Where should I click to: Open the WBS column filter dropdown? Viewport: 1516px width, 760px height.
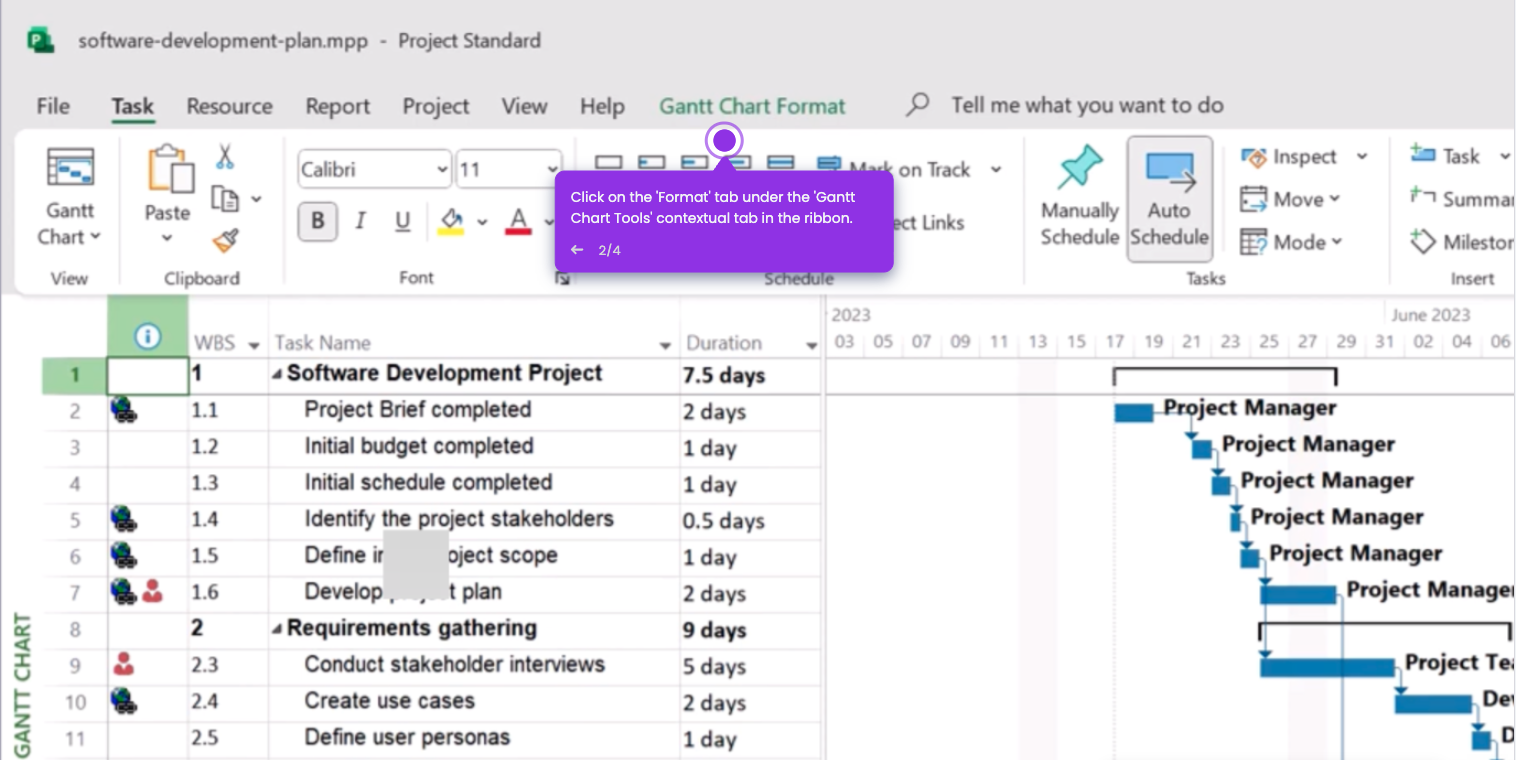point(254,345)
